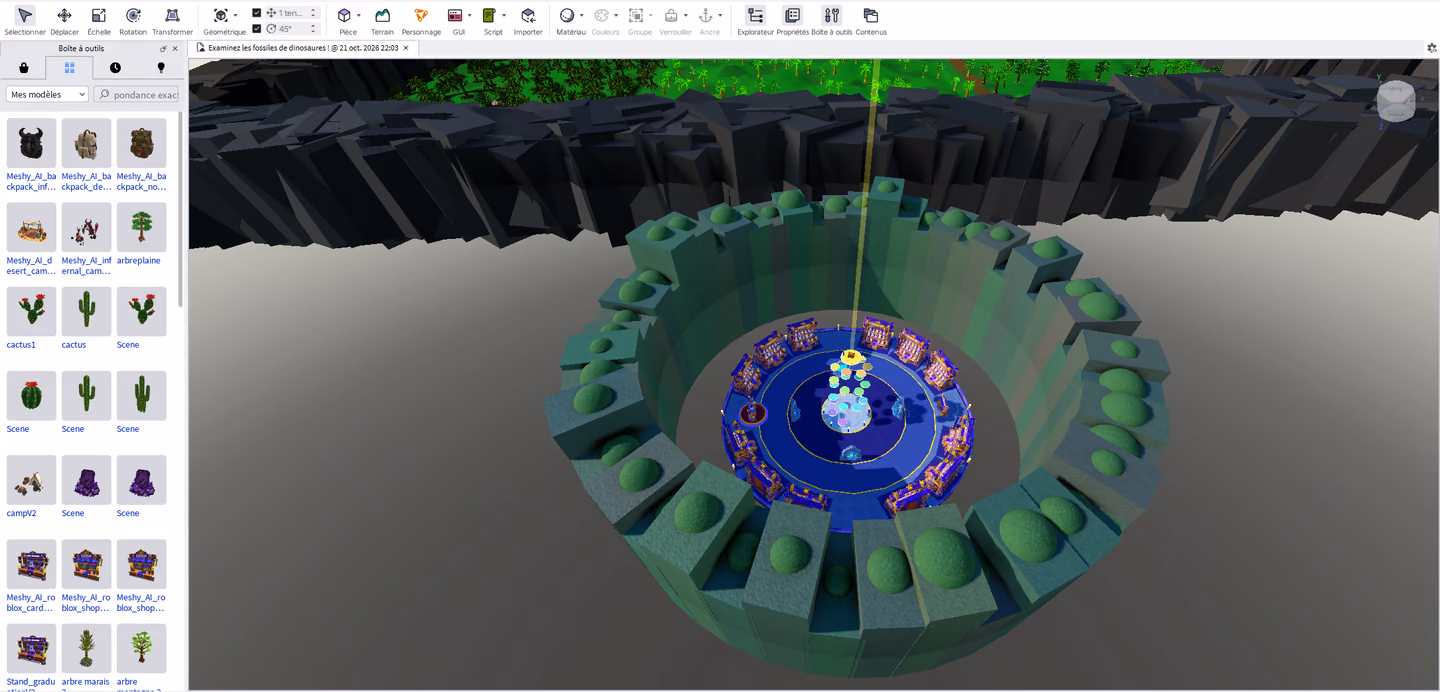Insert the arbreplaine tree model
The height and width of the screenshot is (692, 1440).
(141, 227)
